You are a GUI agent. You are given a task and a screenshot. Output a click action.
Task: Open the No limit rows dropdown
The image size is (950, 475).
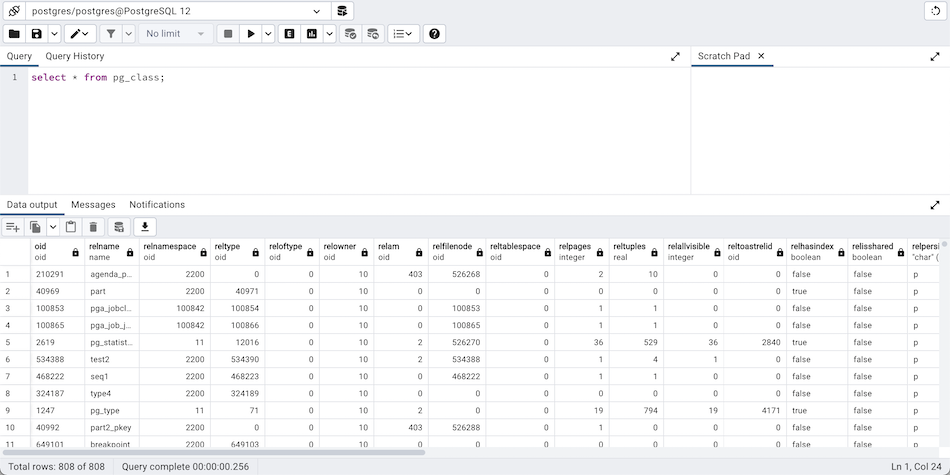[x=176, y=34]
